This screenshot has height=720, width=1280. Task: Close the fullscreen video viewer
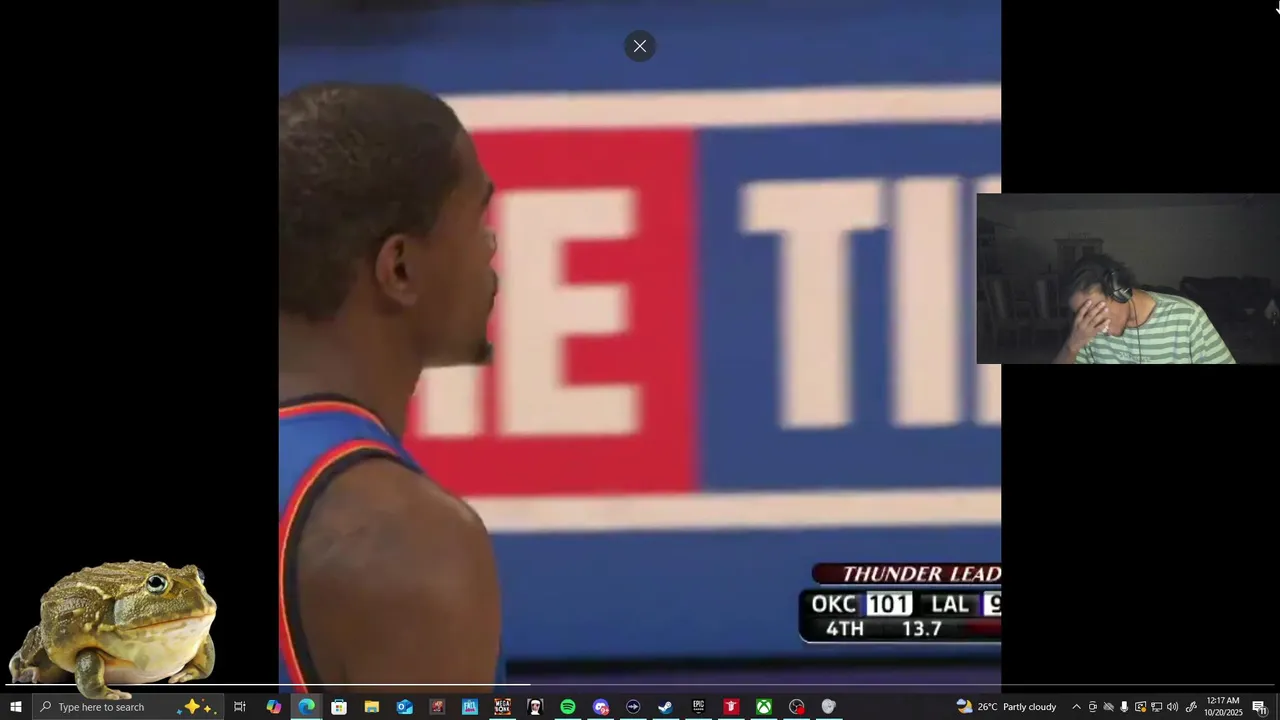pyautogui.click(x=640, y=46)
